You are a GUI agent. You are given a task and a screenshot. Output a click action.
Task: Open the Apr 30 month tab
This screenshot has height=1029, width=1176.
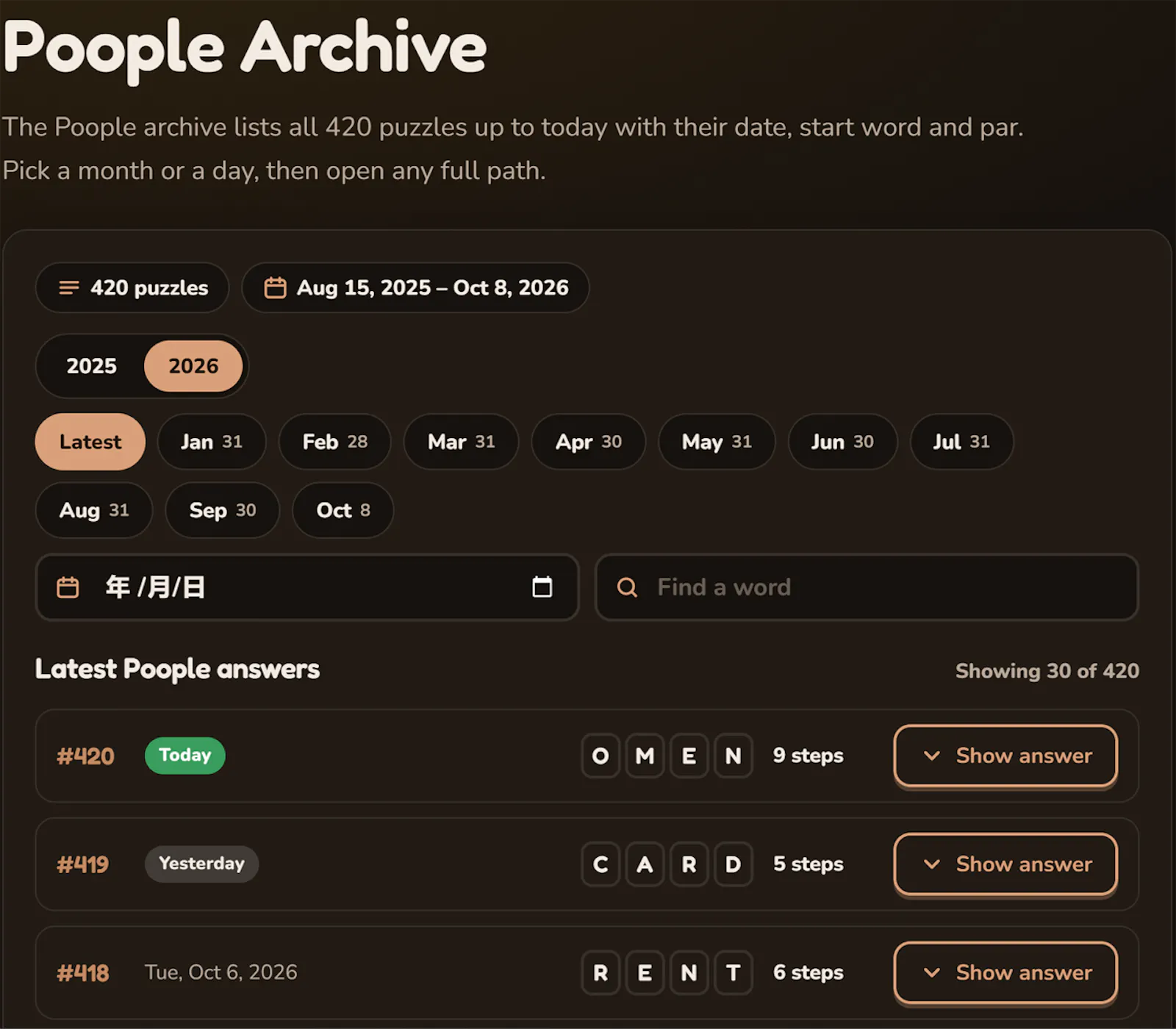click(589, 442)
